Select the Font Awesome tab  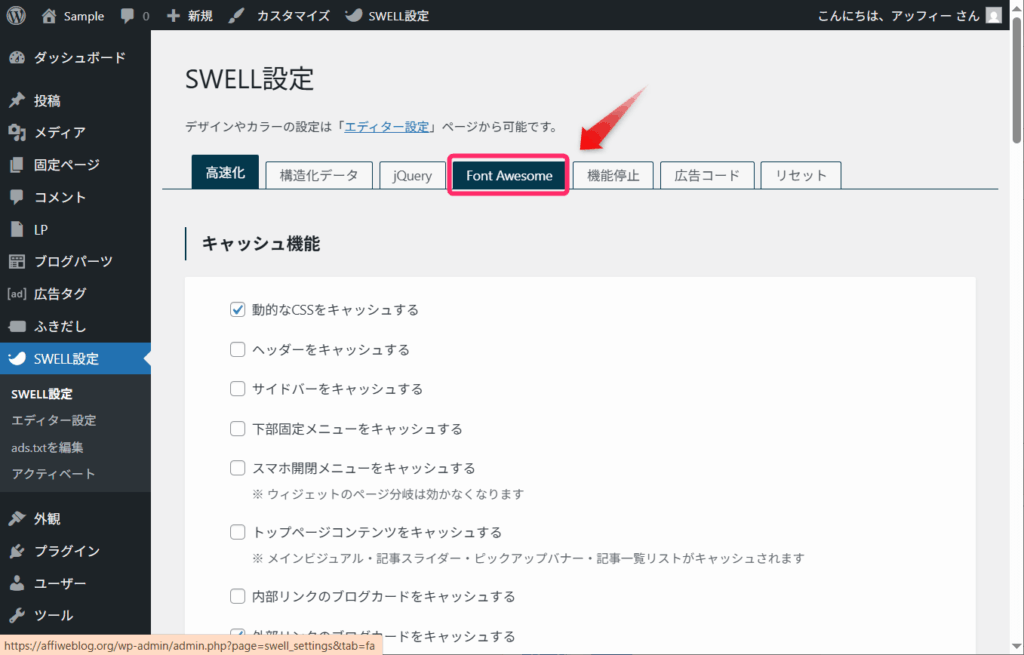pyautogui.click(x=509, y=175)
